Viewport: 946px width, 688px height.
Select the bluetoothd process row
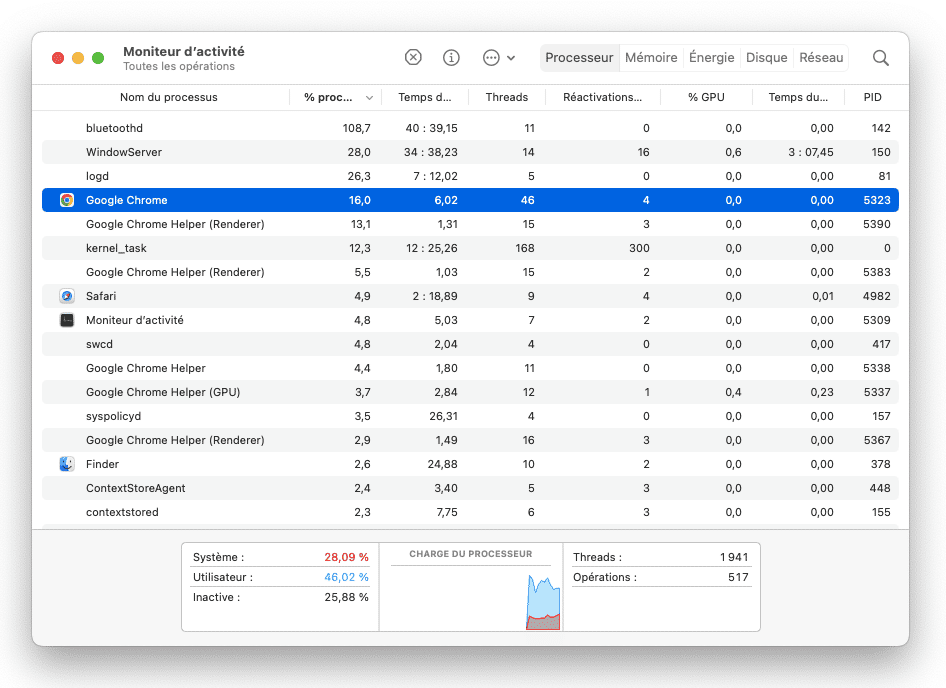[x=470, y=128]
